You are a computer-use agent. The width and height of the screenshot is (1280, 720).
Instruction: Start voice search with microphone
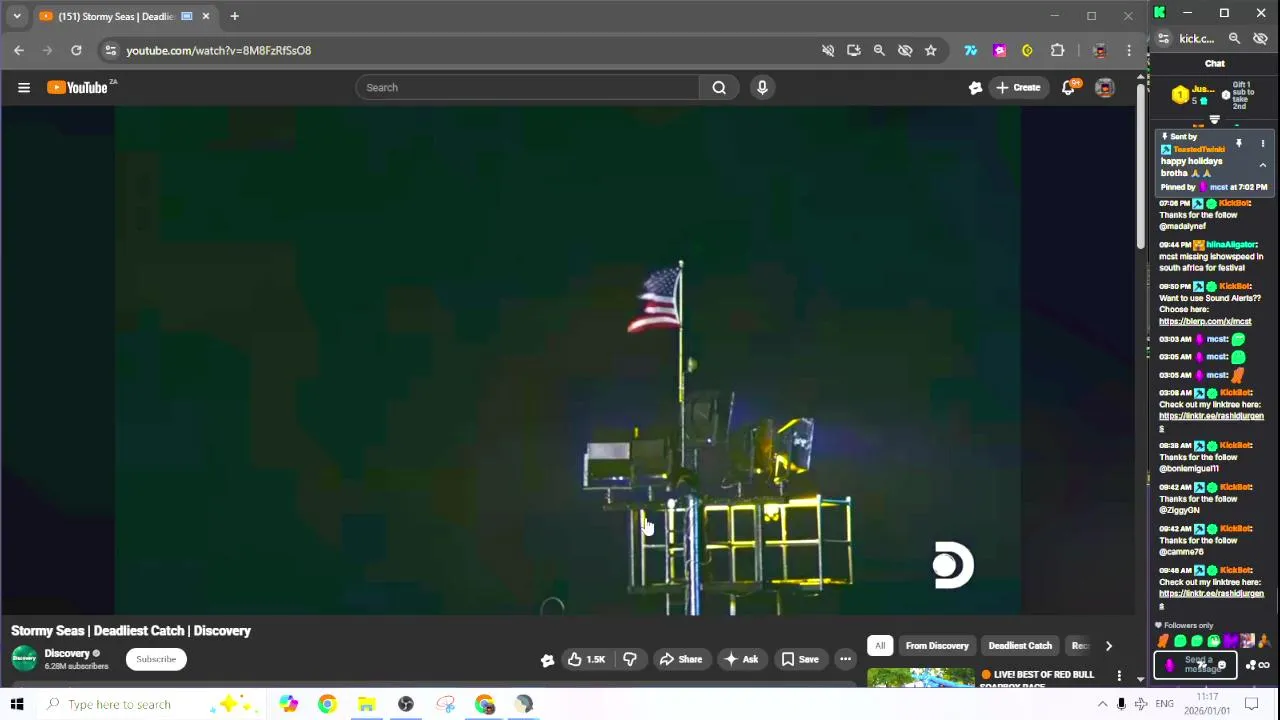click(762, 88)
